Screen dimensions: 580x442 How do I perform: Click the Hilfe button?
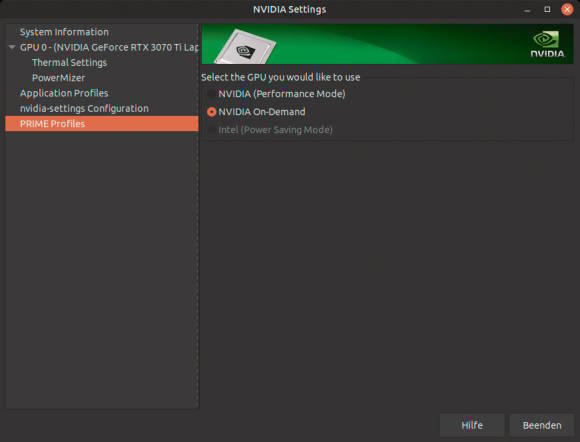(x=472, y=425)
